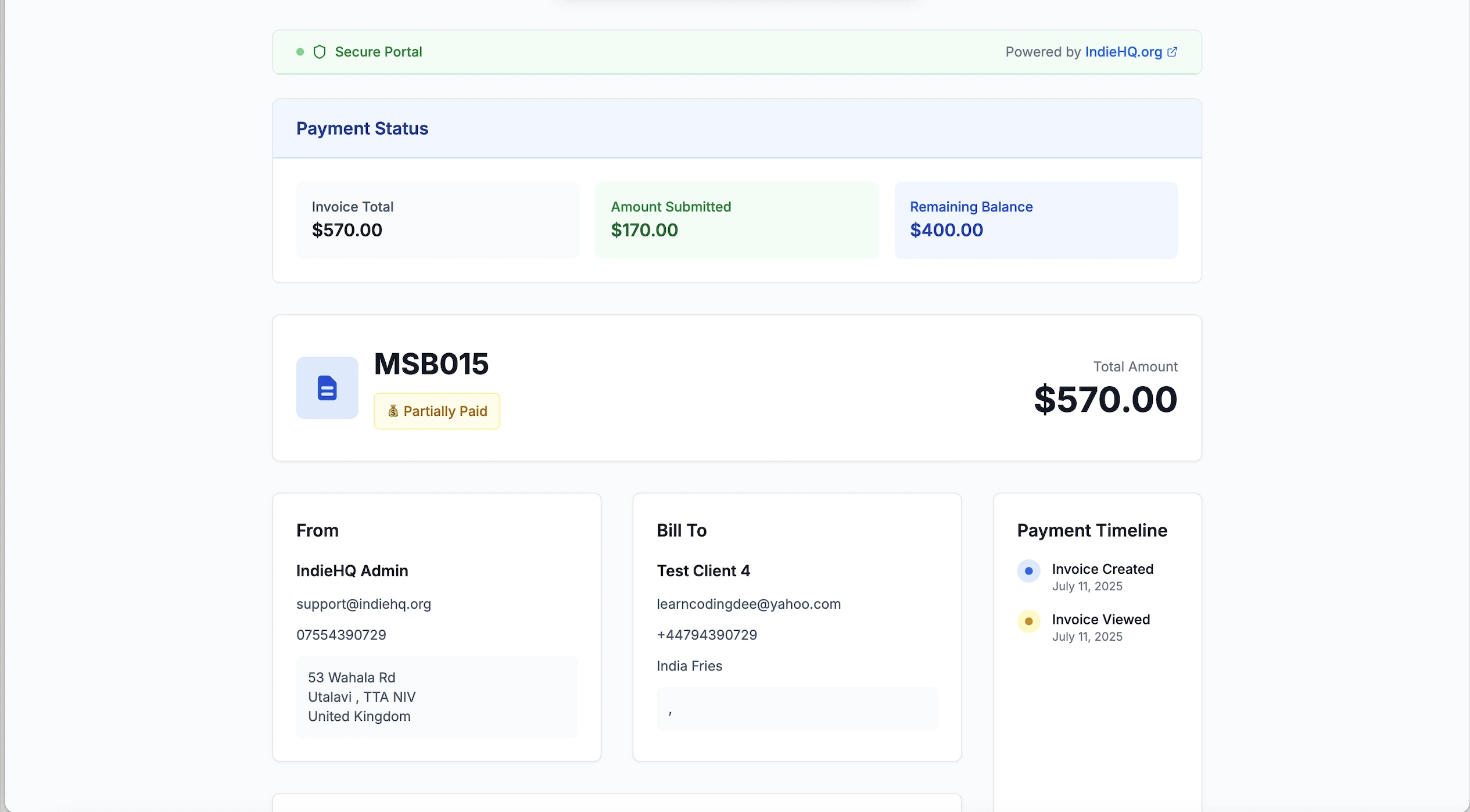The width and height of the screenshot is (1470, 812).
Task: Click the green status dot beside Secure Portal
Action: pos(300,52)
